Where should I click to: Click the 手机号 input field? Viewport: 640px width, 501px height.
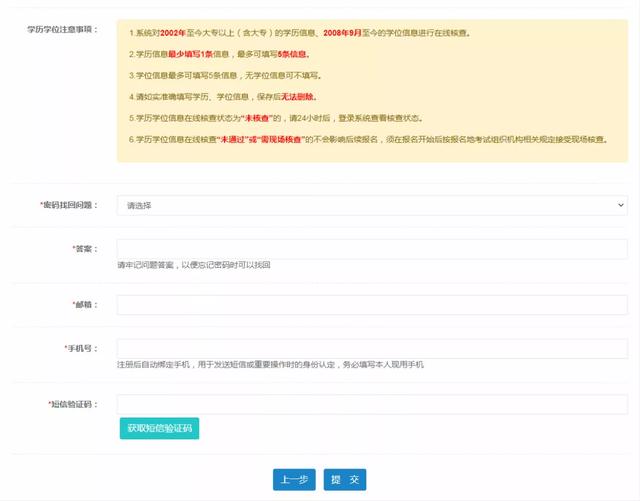coord(371,348)
